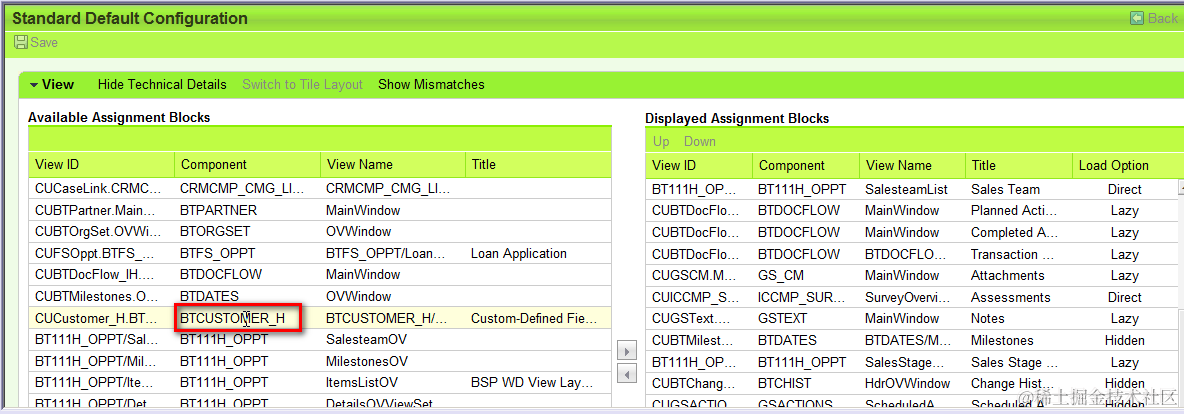This screenshot has height=414, width=1184.
Task: Select the CUBTDocFlow_IH... row
Action: [x=319, y=274]
